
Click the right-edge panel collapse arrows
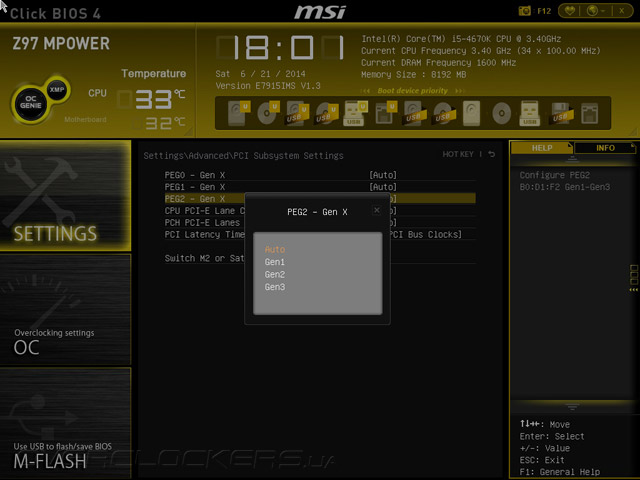click(633, 290)
